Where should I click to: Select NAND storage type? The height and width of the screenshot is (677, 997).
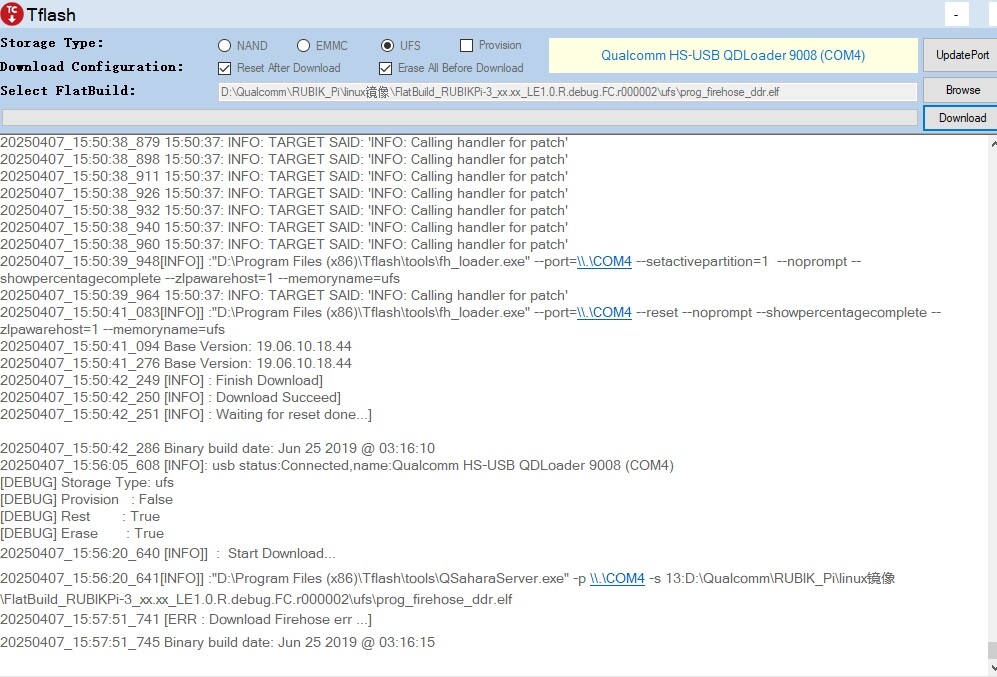pyautogui.click(x=225, y=46)
